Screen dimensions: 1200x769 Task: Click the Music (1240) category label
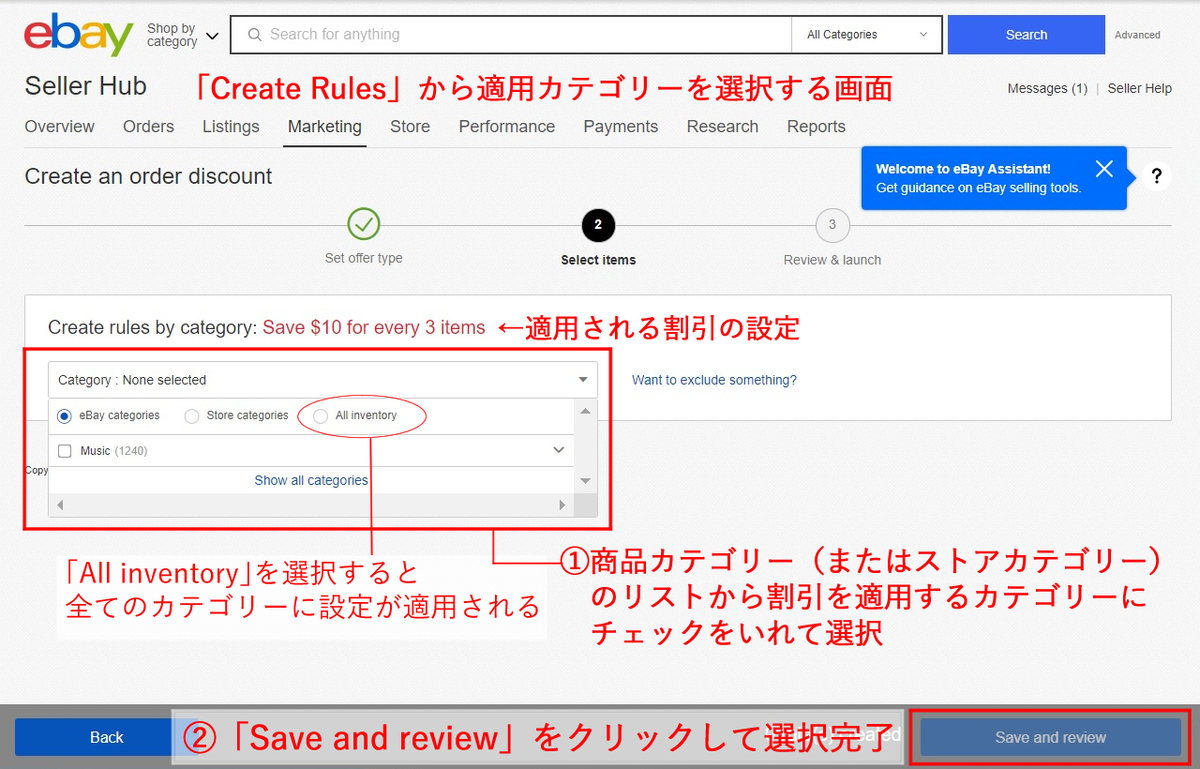click(114, 451)
